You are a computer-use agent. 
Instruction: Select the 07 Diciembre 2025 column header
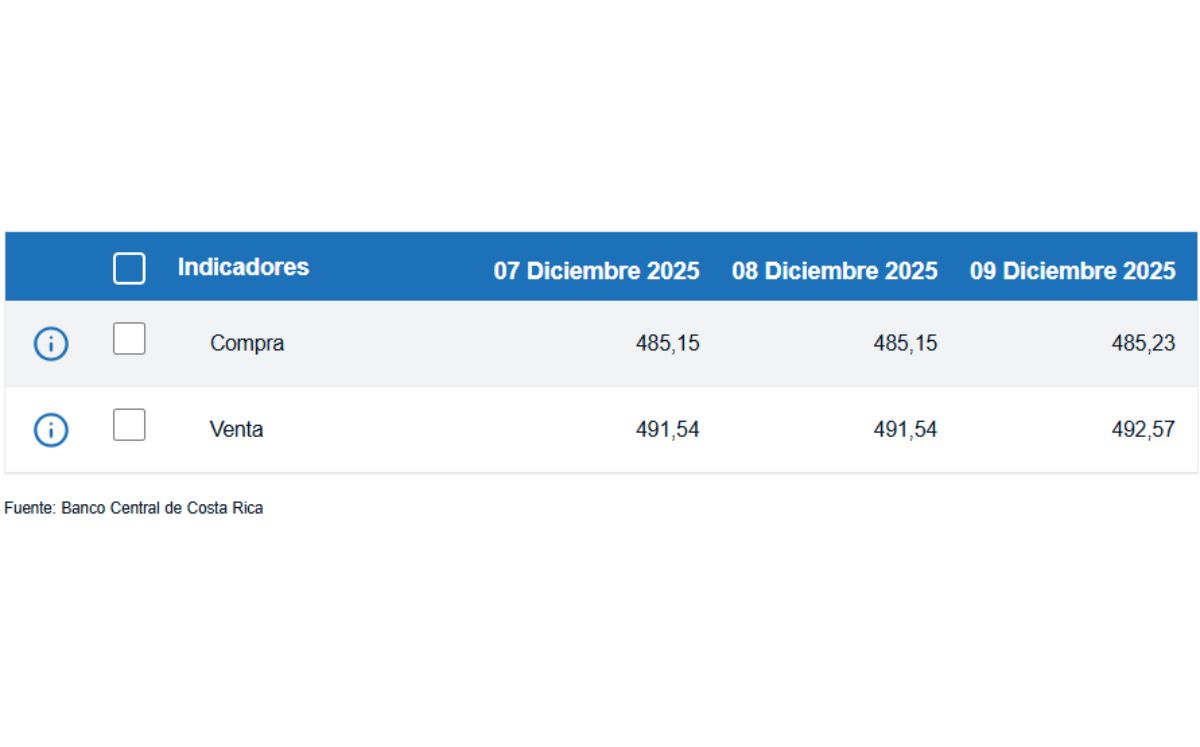point(598,270)
